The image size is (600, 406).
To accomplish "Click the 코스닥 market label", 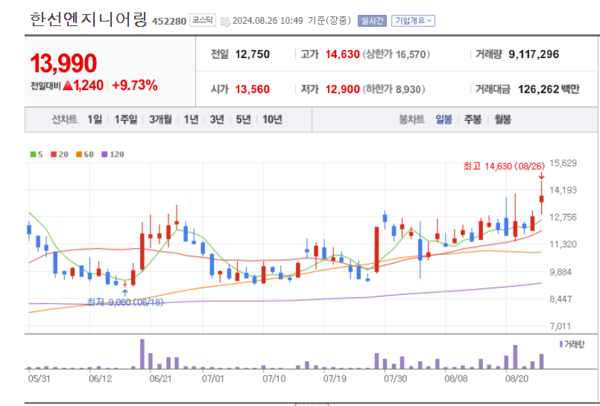I will click(x=202, y=20).
